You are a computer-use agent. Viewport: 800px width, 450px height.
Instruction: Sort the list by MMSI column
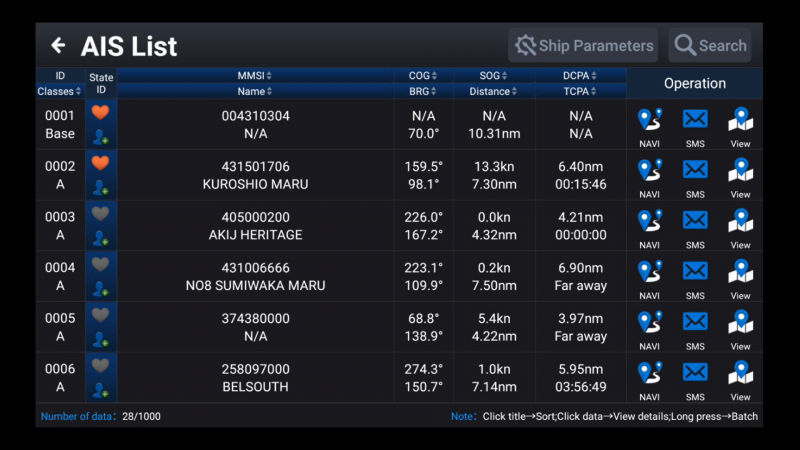255,75
